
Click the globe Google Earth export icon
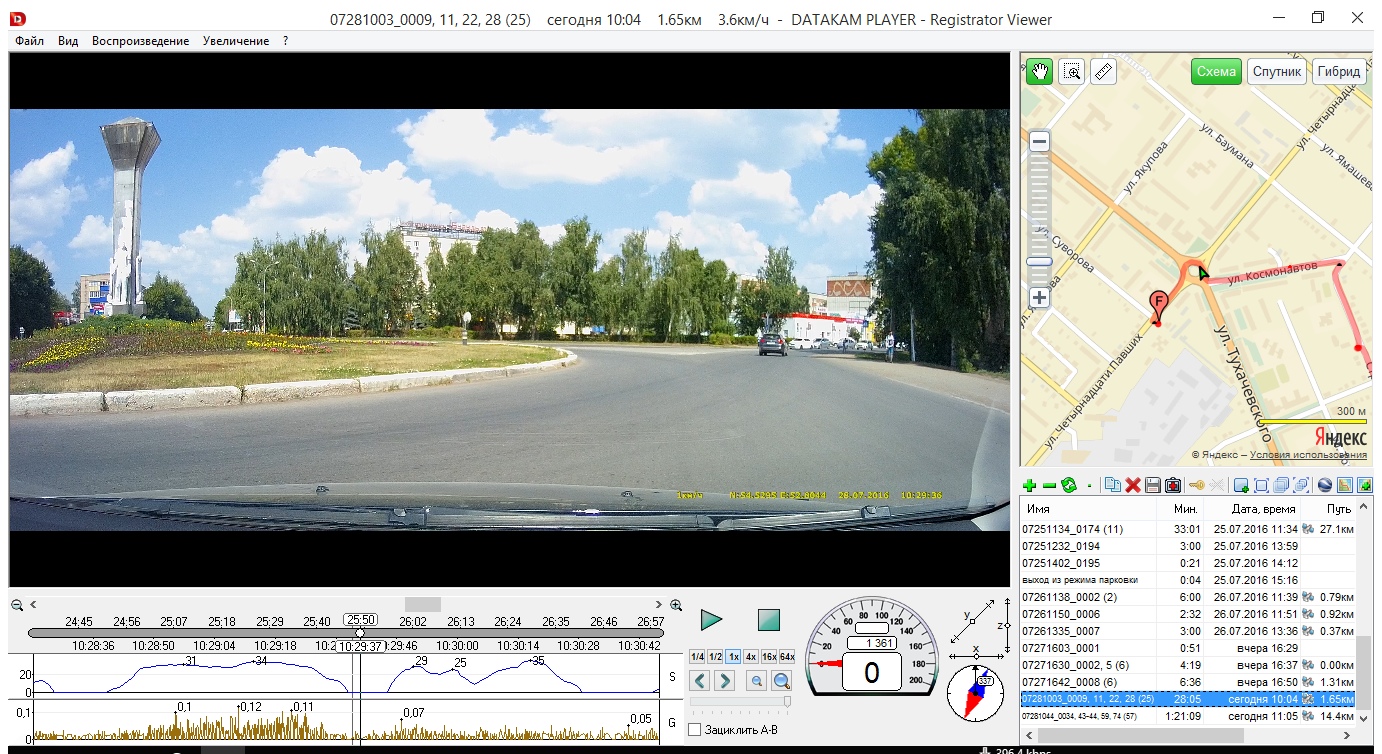pyautogui.click(x=1325, y=485)
